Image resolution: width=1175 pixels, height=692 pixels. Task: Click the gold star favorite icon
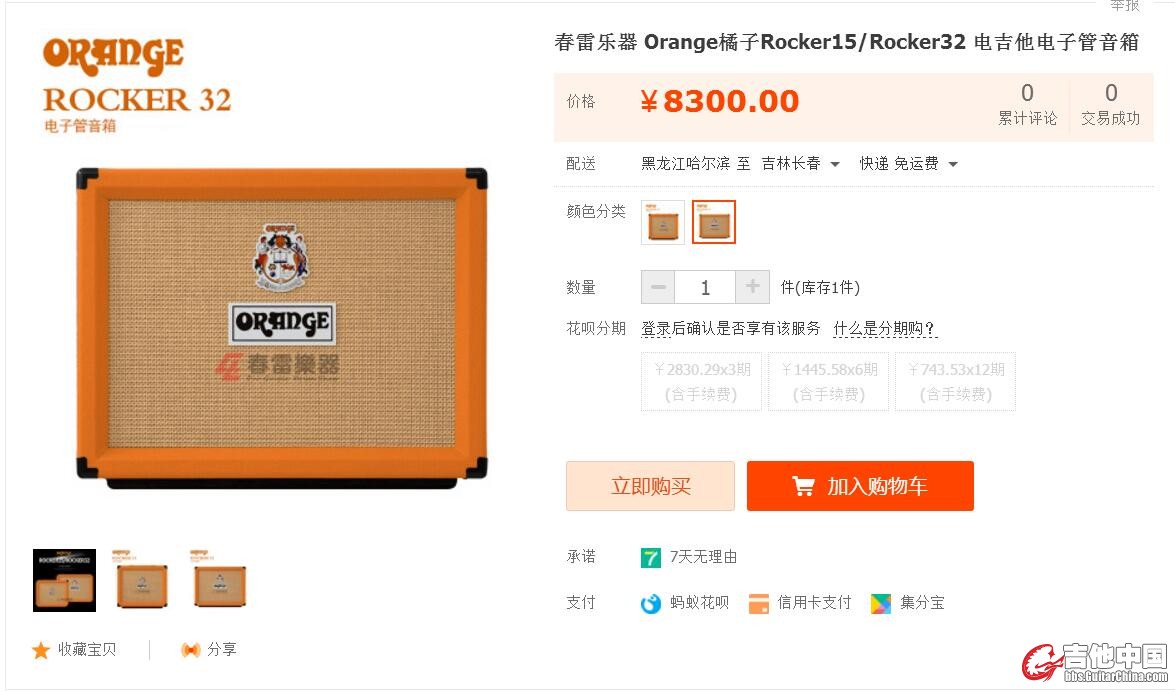pyautogui.click(x=40, y=650)
